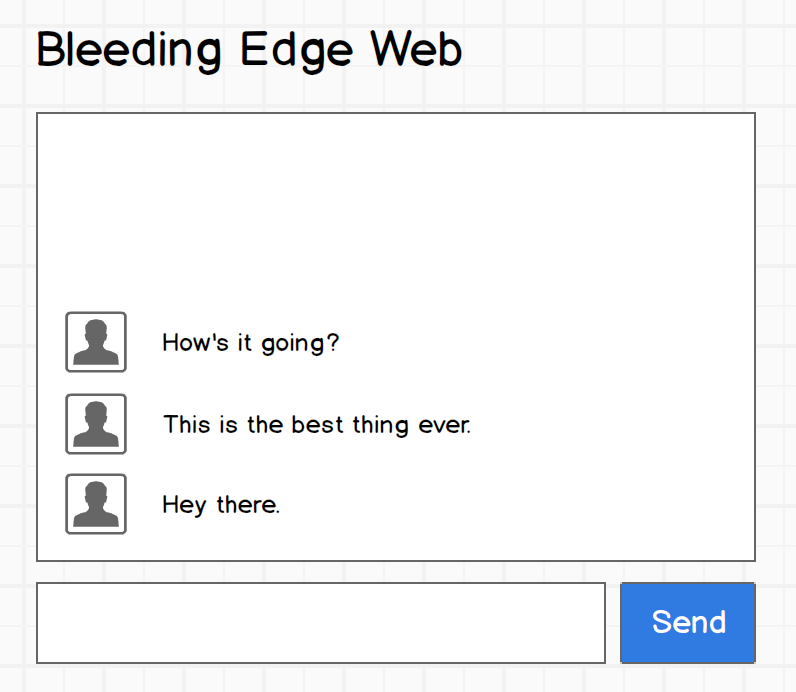Open the user avatar beside "Hey there."
Viewport: 796px width, 692px height.
click(96, 504)
